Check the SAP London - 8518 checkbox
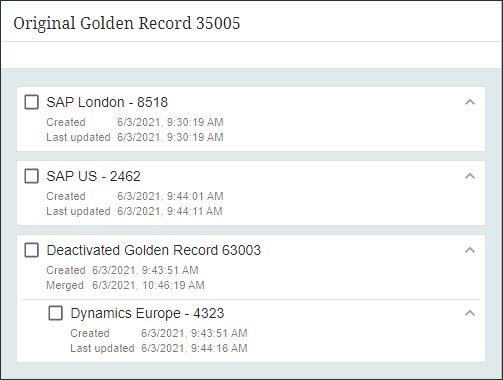Image resolution: width=503 pixels, height=380 pixels. (x=32, y=102)
